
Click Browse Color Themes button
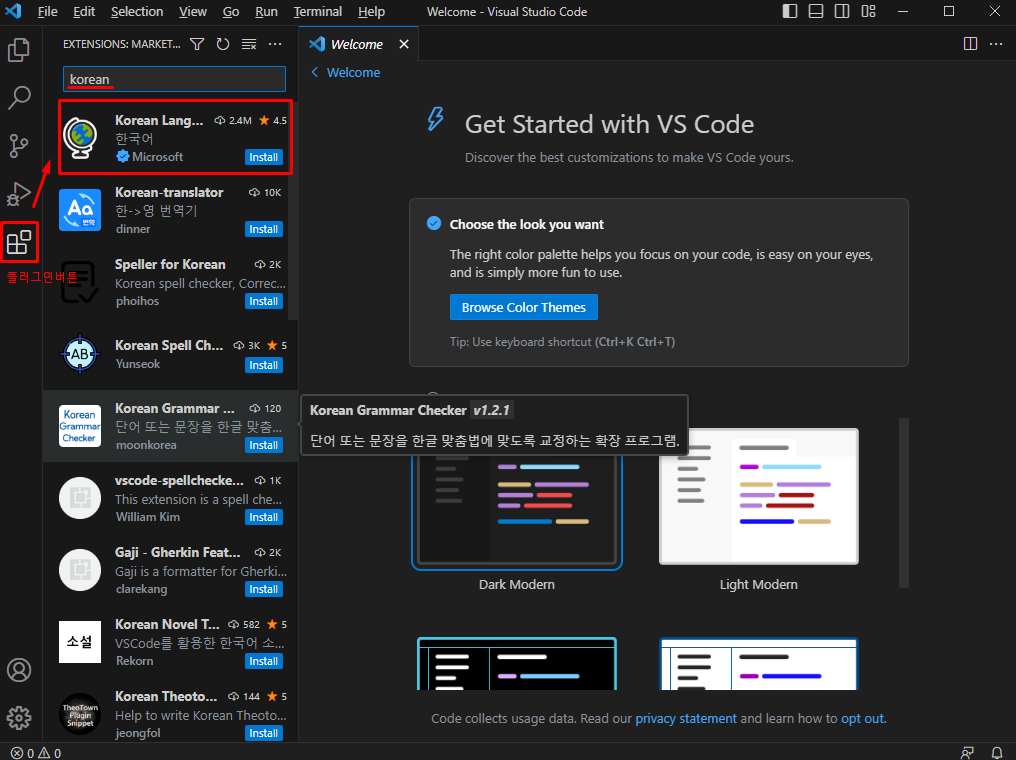tap(524, 307)
